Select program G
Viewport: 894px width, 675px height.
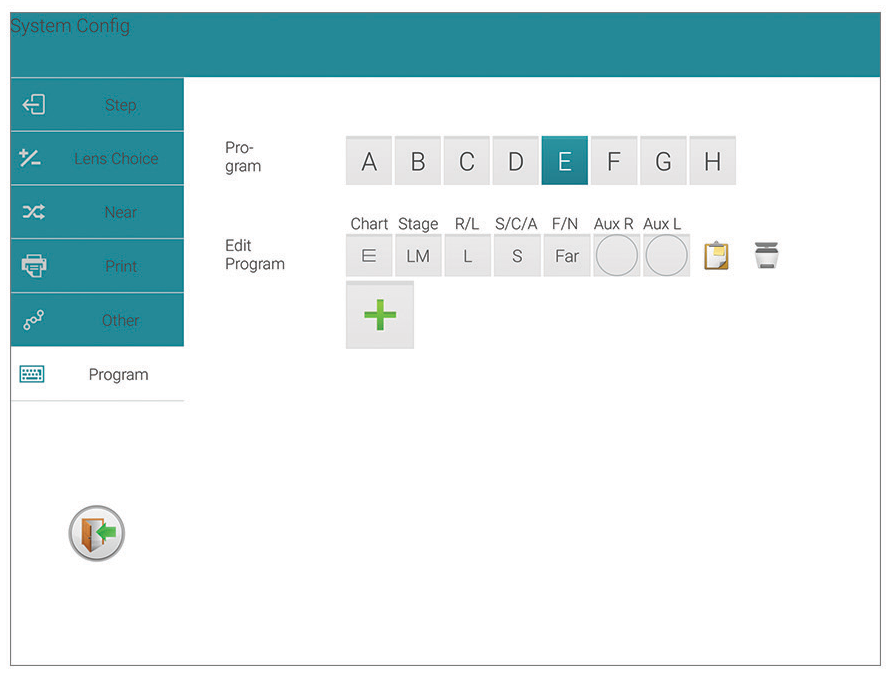click(663, 161)
